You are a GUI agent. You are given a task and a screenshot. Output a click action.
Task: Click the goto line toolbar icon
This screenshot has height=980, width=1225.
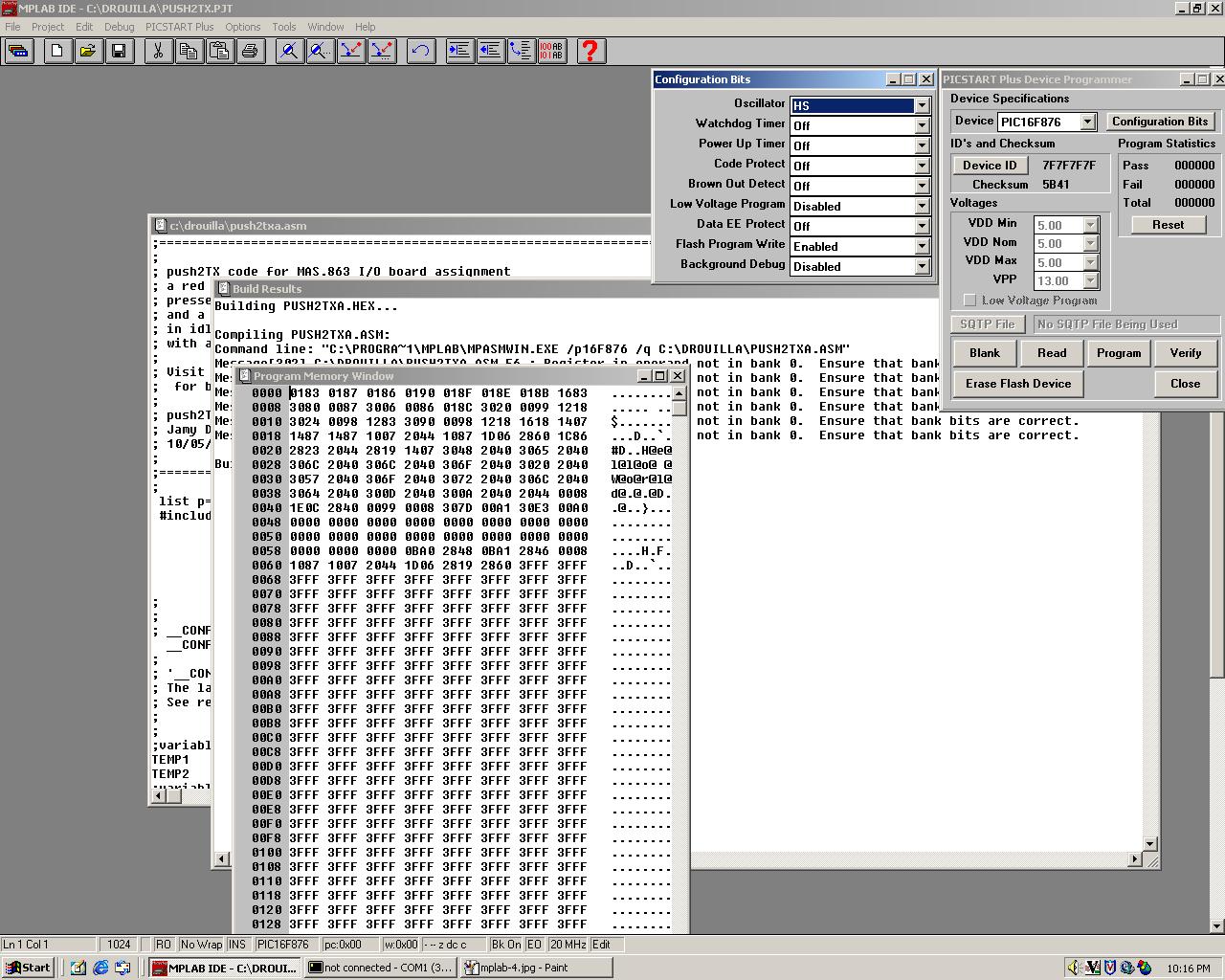pos(522,51)
